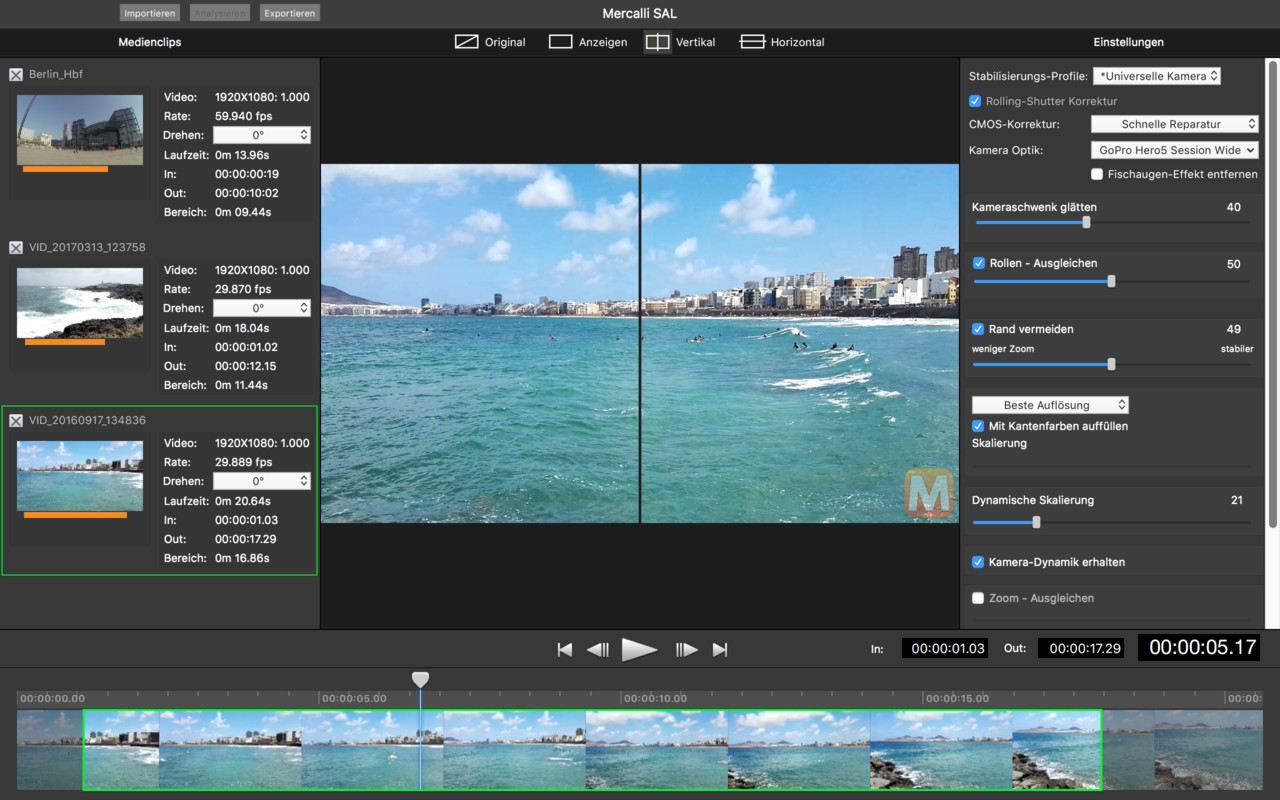Image resolution: width=1280 pixels, height=800 pixels.
Task: Select the Vertikal split view icon
Action: tap(657, 42)
